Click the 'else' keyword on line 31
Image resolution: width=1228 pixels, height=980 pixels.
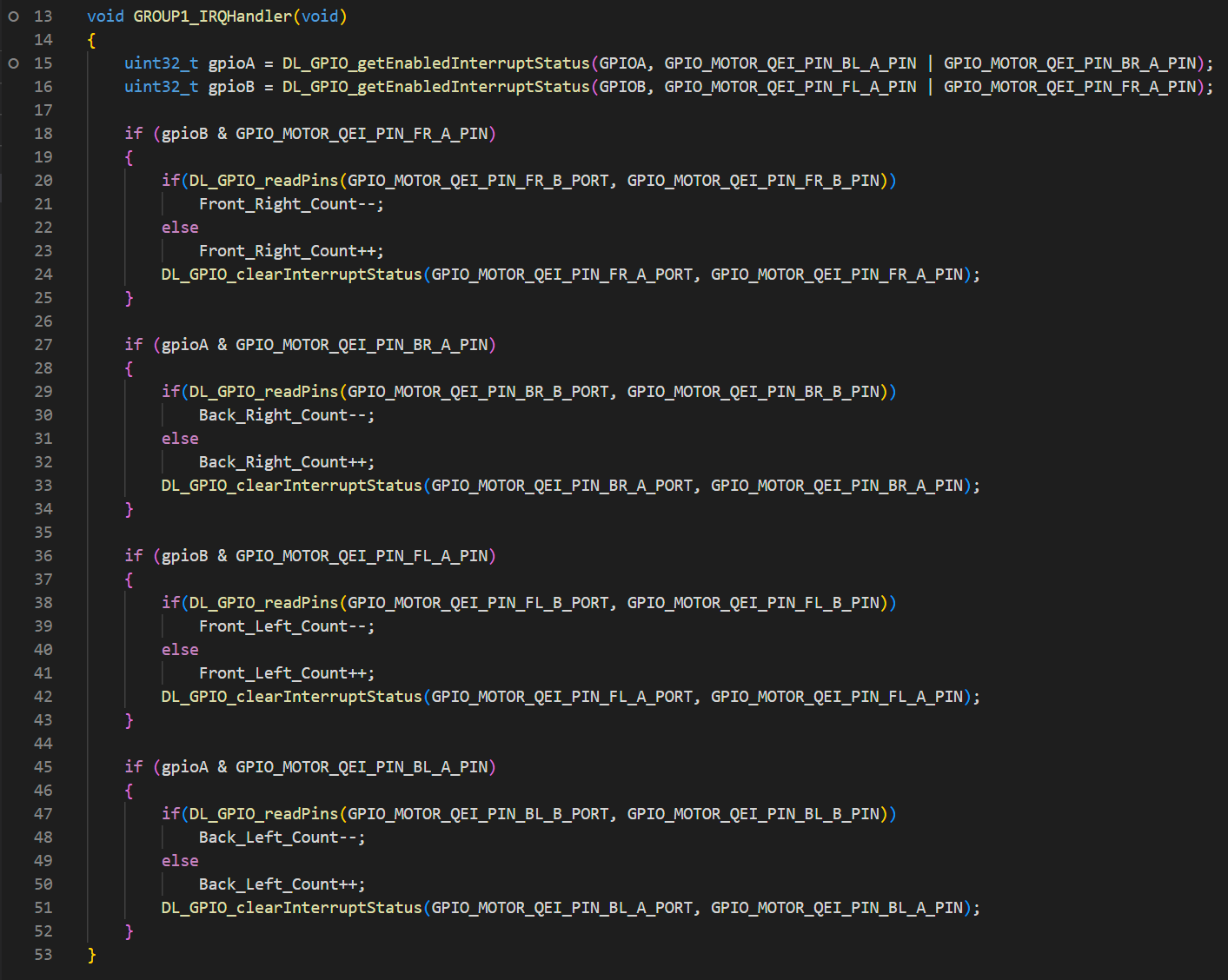coord(180,439)
